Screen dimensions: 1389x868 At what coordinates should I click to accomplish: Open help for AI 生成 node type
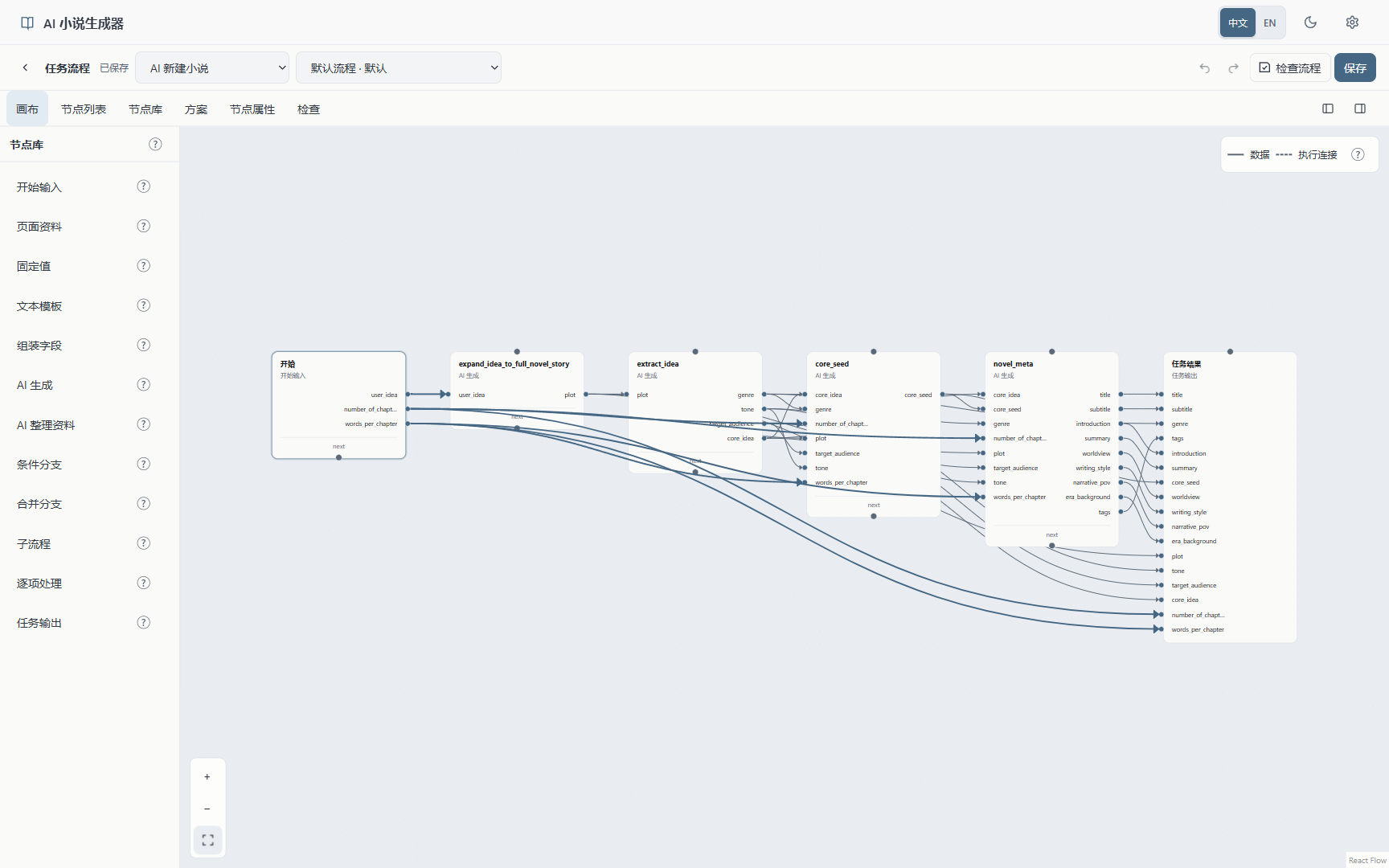[x=144, y=385]
